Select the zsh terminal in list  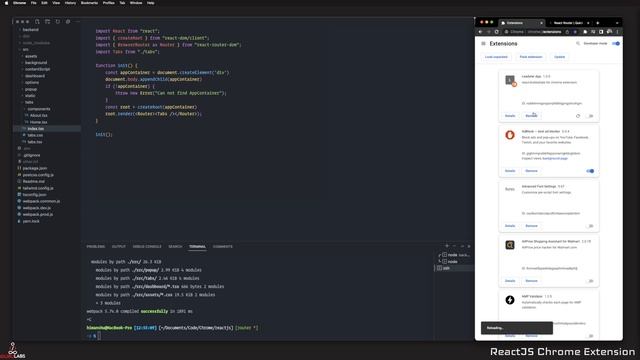point(454,268)
